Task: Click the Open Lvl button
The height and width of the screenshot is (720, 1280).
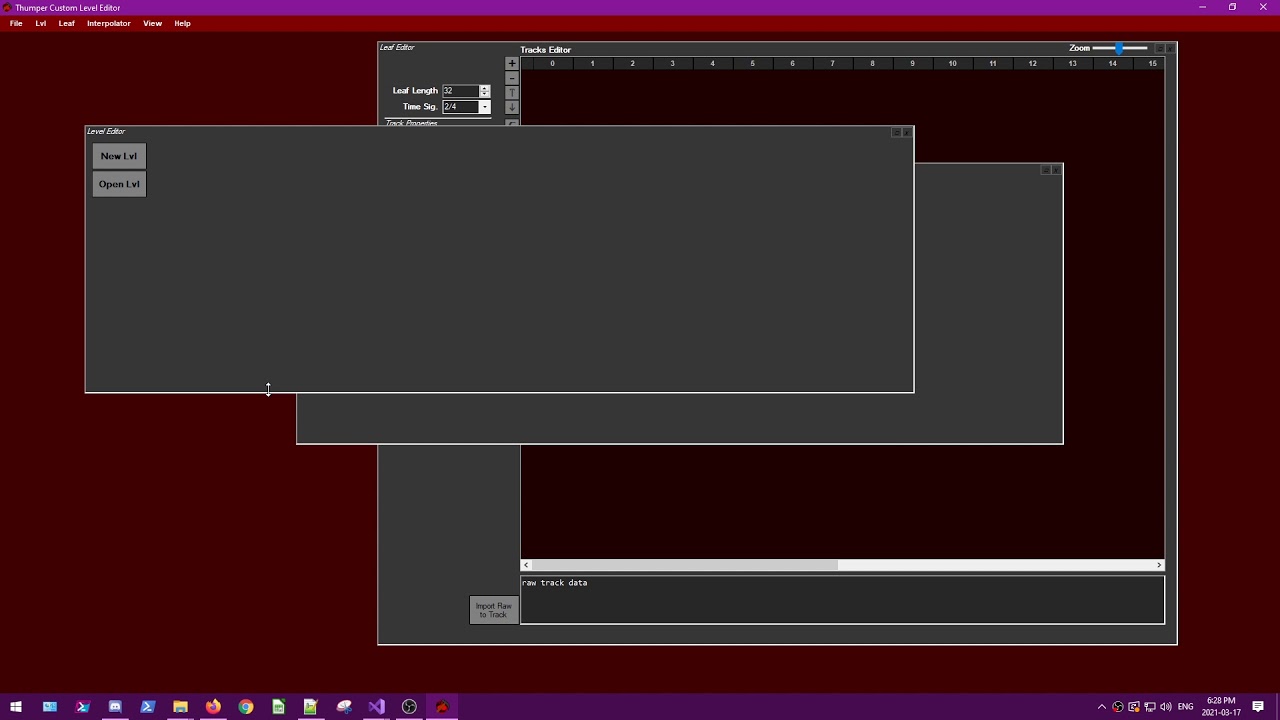Action: (119, 184)
